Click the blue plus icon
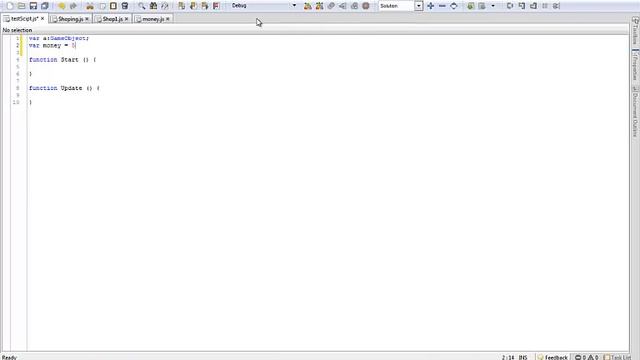This screenshot has width=640, height=360. click(x=430, y=6)
